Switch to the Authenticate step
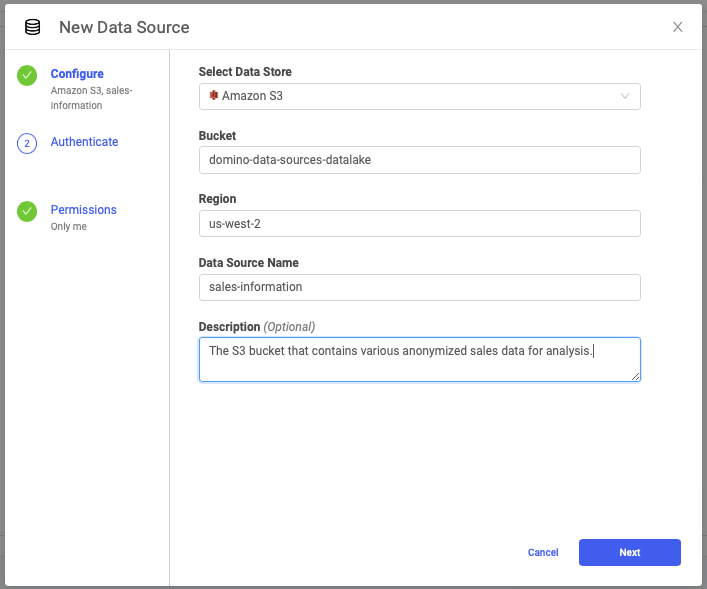The image size is (707, 589). (x=84, y=142)
